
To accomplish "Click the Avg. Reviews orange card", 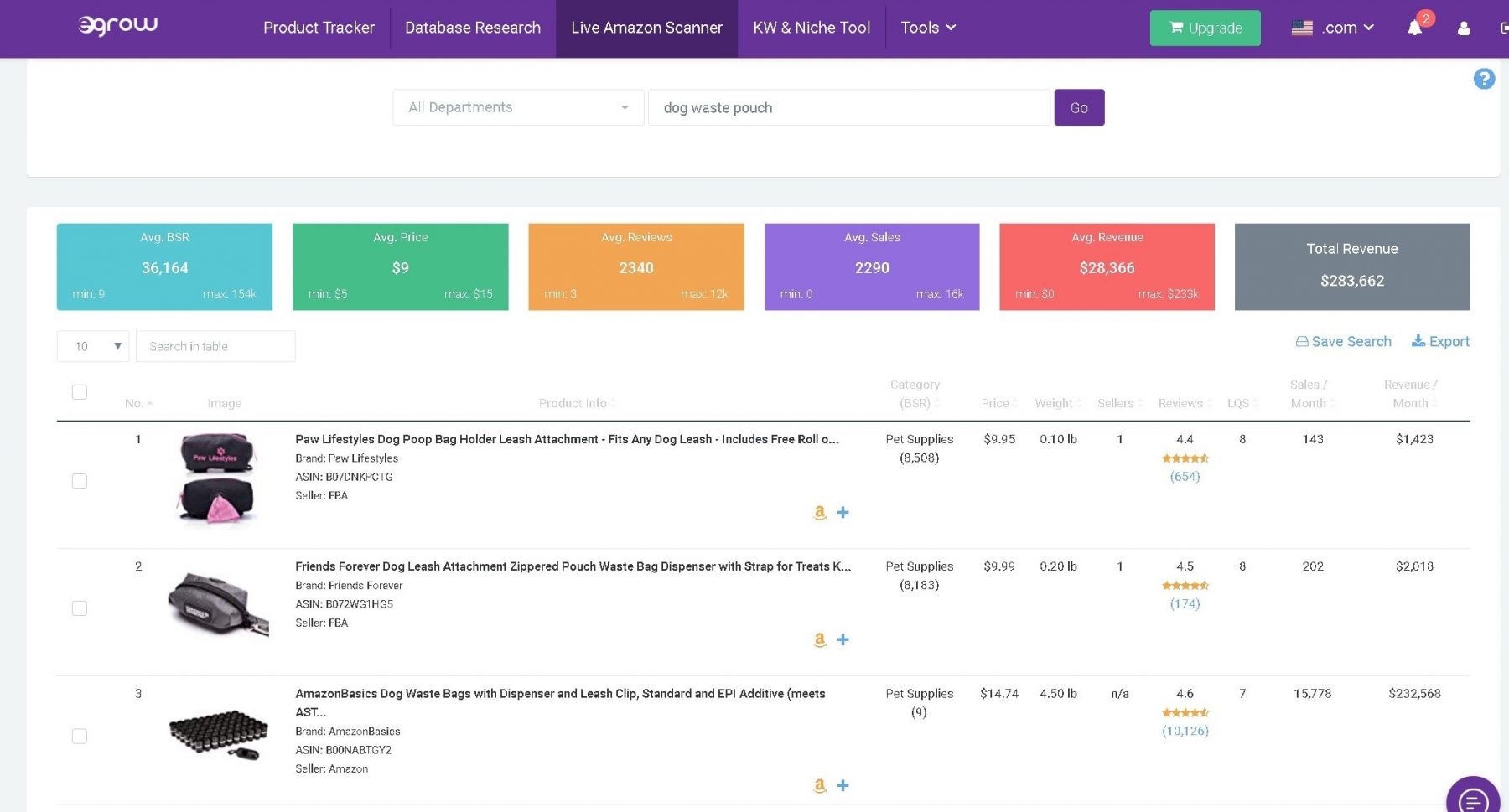I will coord(636,266).
